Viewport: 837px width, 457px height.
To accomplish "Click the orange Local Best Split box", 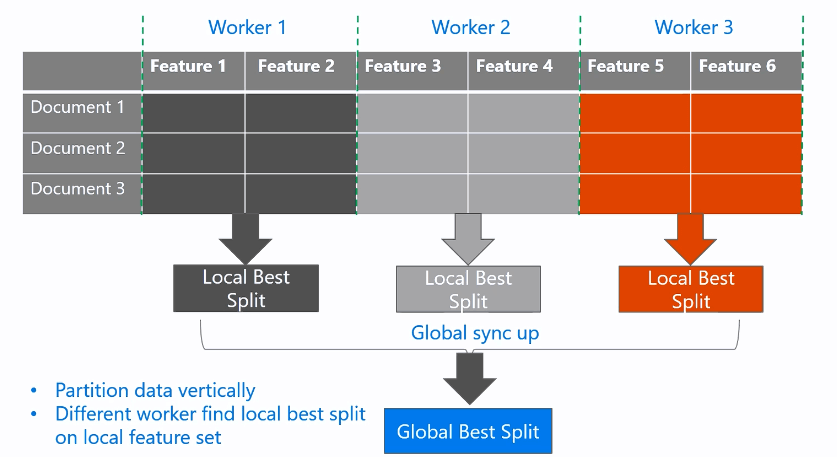I will tap(691, 289).
